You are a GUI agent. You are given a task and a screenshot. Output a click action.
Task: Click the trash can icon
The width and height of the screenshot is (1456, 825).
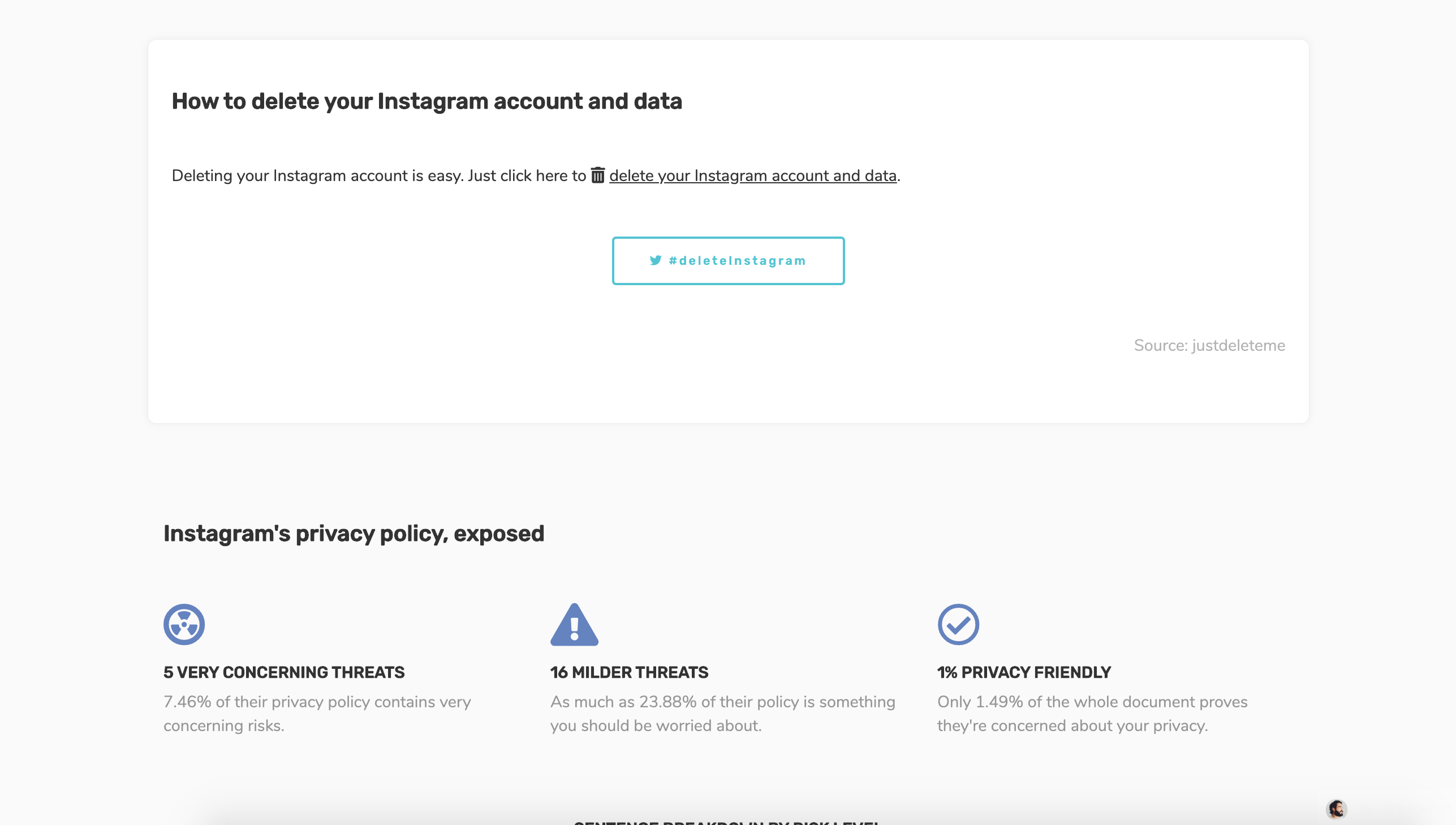pyautogui.click(x=597, y=175)
